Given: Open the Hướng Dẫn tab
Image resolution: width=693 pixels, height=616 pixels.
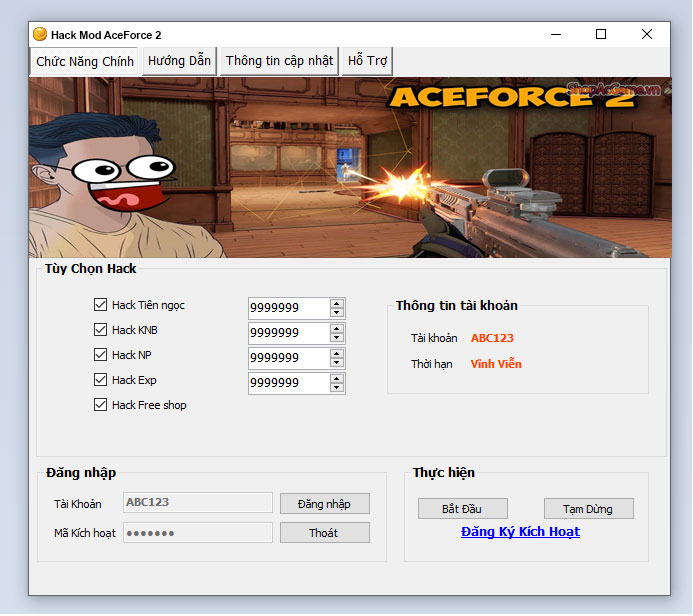Looking at the screenshot, I should [179, 61].
